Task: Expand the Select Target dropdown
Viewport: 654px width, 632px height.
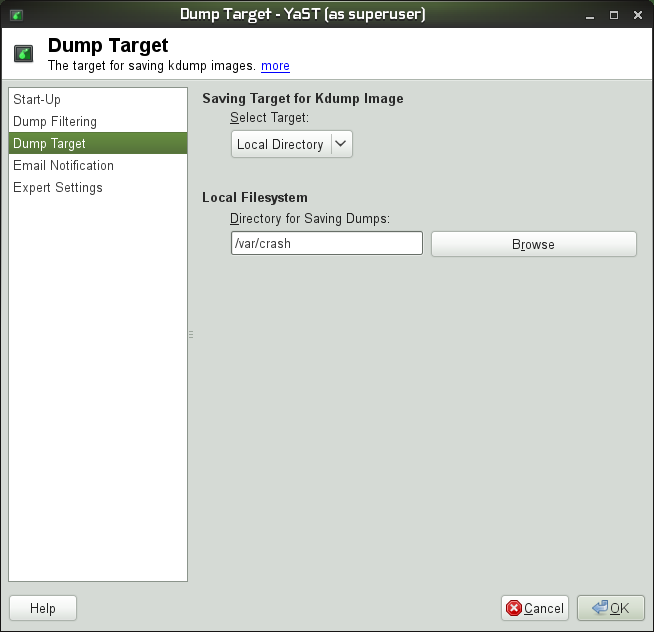Action: coord(292,144)
